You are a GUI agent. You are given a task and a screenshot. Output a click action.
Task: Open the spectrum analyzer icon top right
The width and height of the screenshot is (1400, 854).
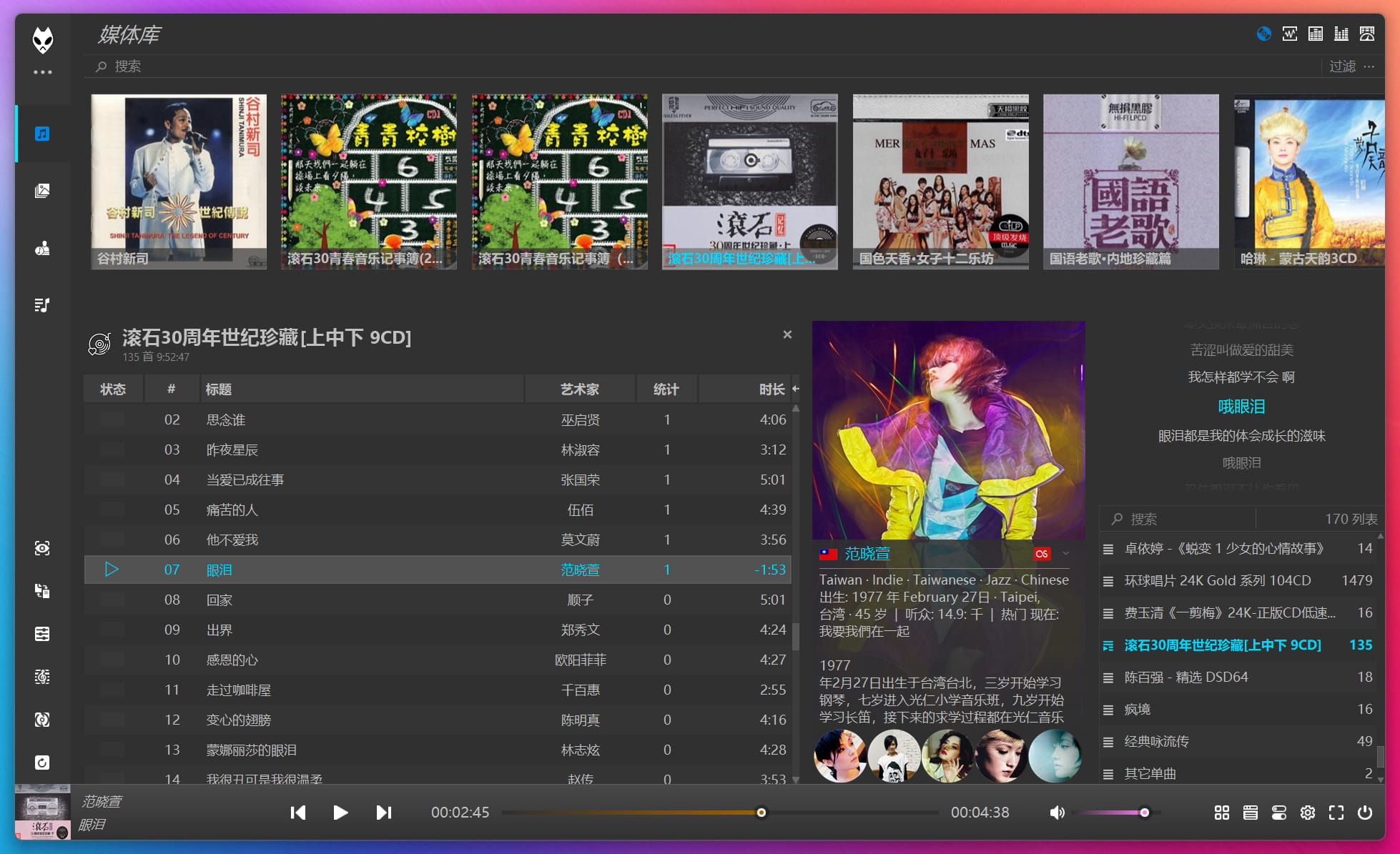1316,34
